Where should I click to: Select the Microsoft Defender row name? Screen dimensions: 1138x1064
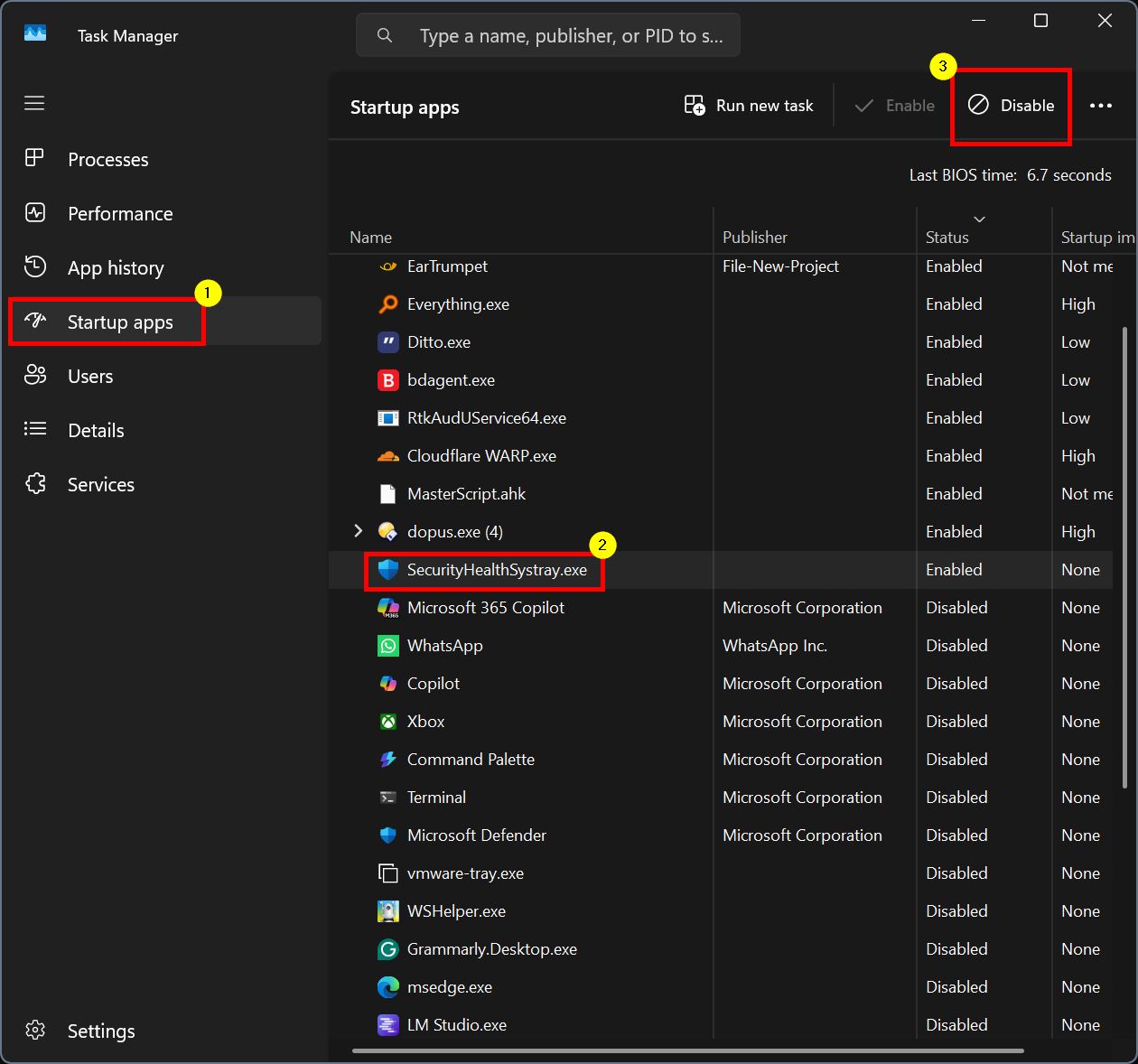coord(477,835)
